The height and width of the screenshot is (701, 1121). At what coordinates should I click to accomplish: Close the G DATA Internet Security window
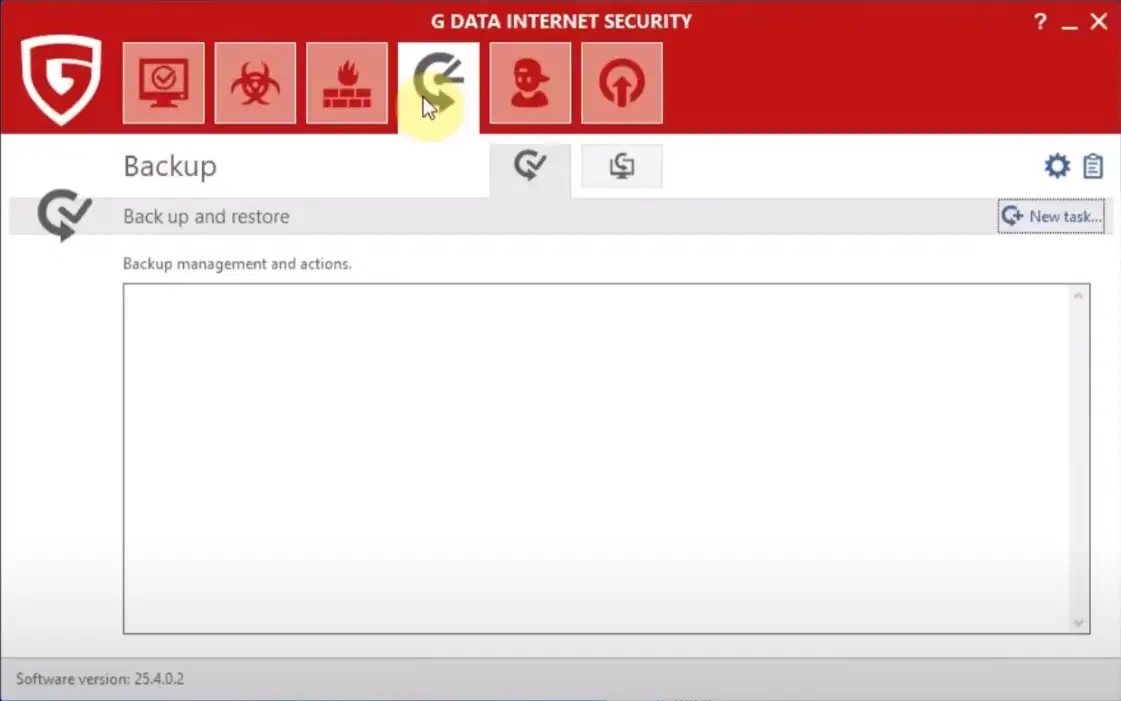pos(1099,22)
